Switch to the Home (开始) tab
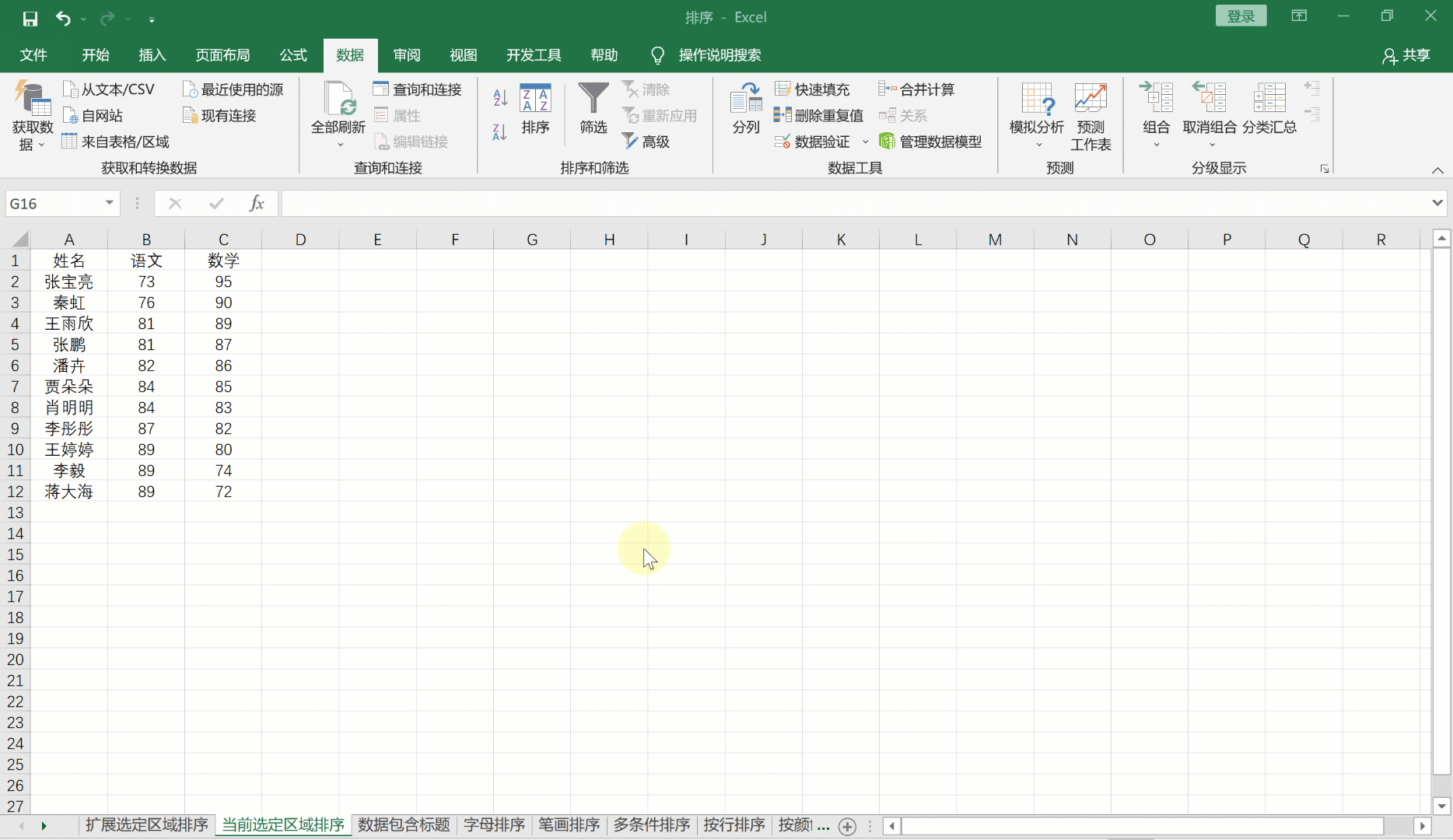The width and height of the screenshot is (1453, 840). point(96,55)
